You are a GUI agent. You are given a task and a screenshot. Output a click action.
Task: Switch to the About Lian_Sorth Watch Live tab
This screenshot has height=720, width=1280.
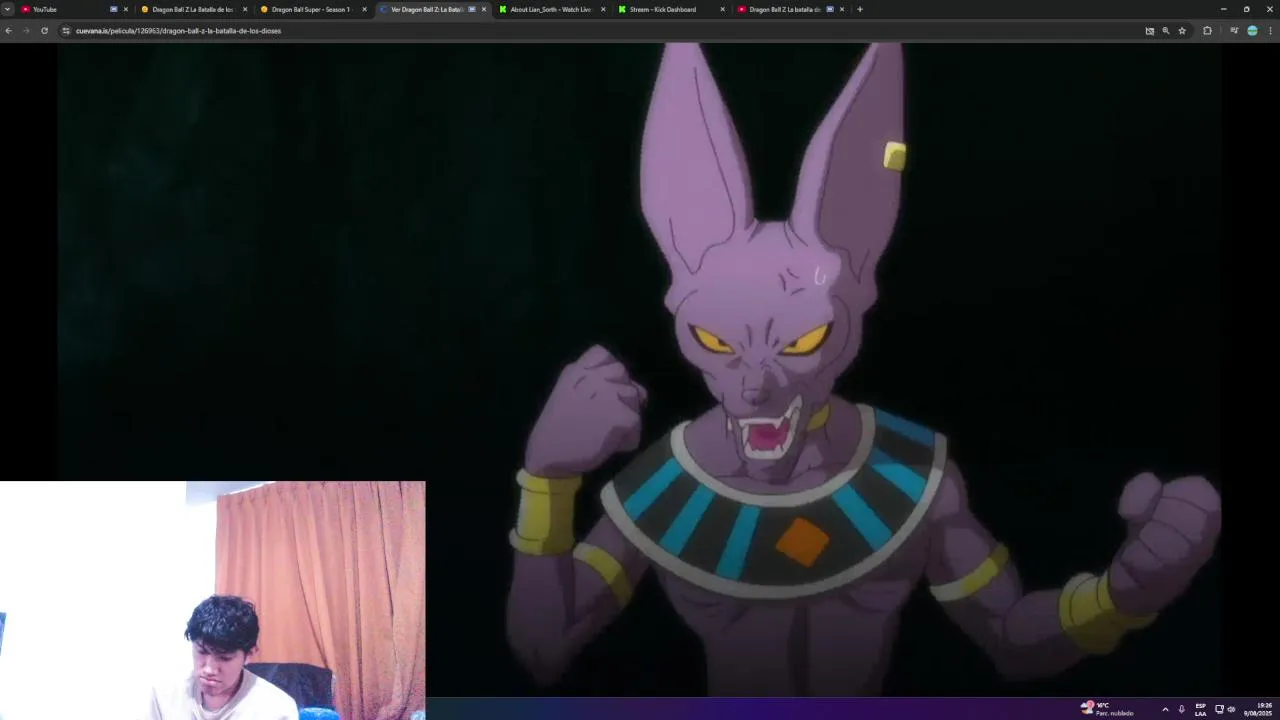[551, 9]
